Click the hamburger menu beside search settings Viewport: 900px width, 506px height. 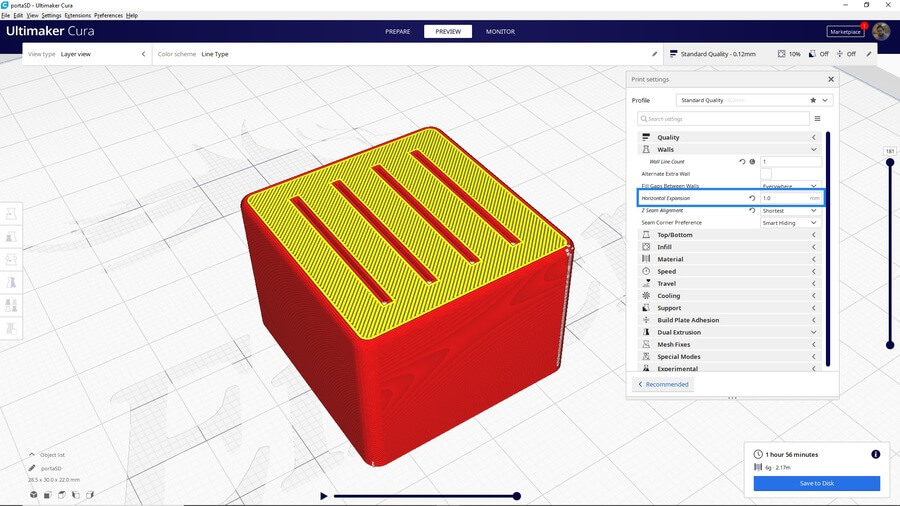click(x=817, y=119)
